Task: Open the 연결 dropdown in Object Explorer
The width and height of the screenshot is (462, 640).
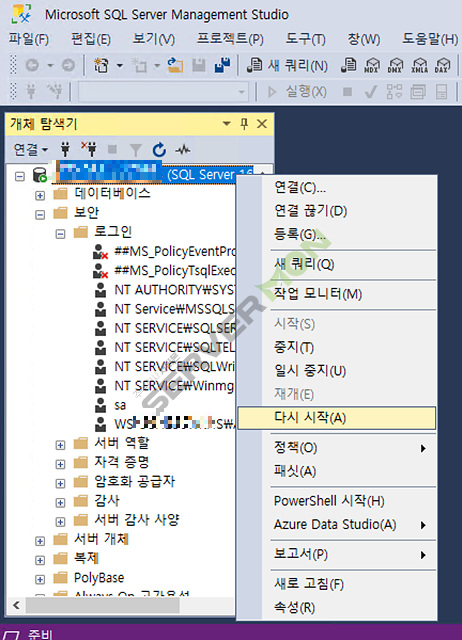Action: click(x=31, y=150)
